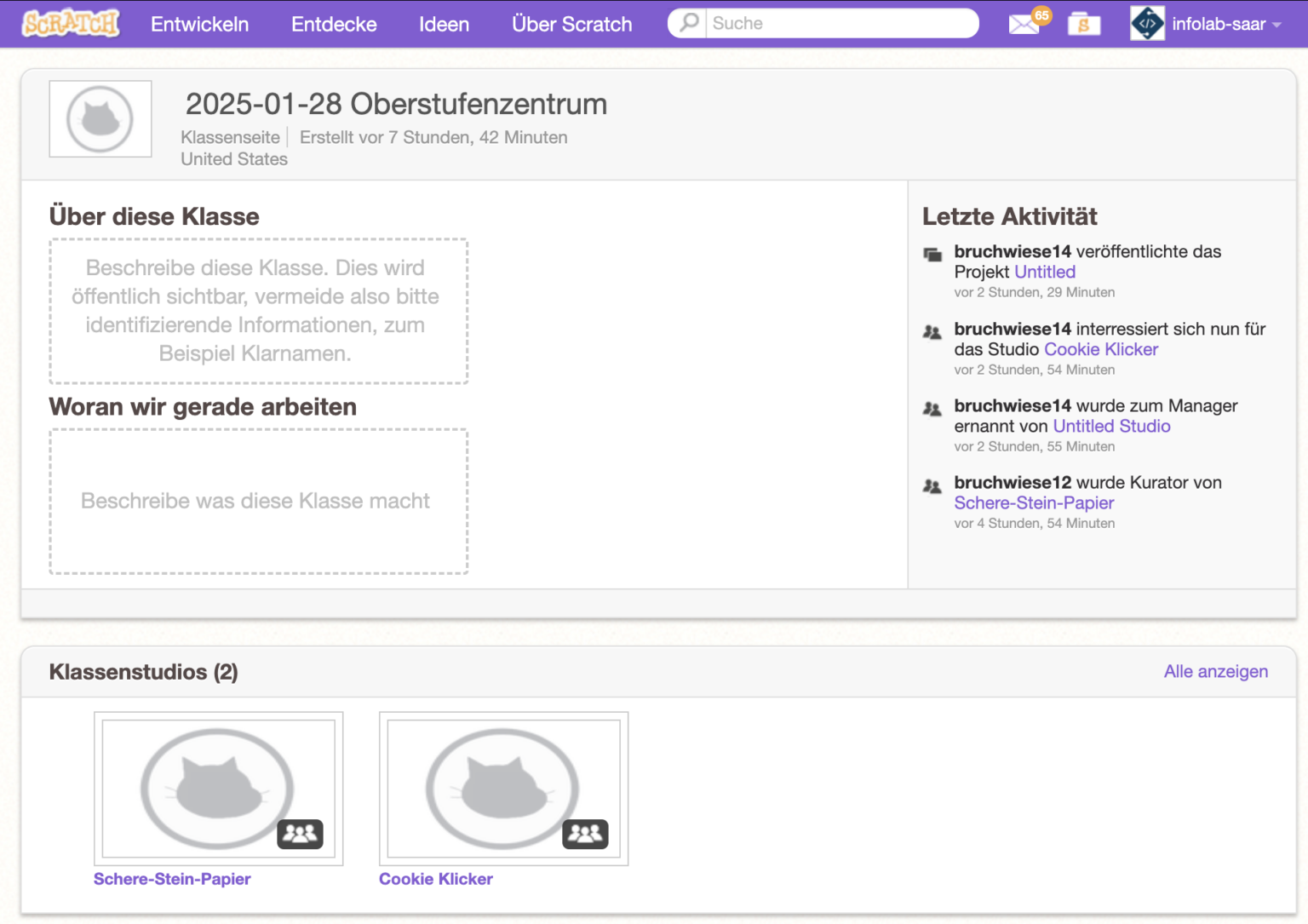Viewport: 1308px width, 924px height.
Task: Type in the Suche search field
Action: pos(839,23)
